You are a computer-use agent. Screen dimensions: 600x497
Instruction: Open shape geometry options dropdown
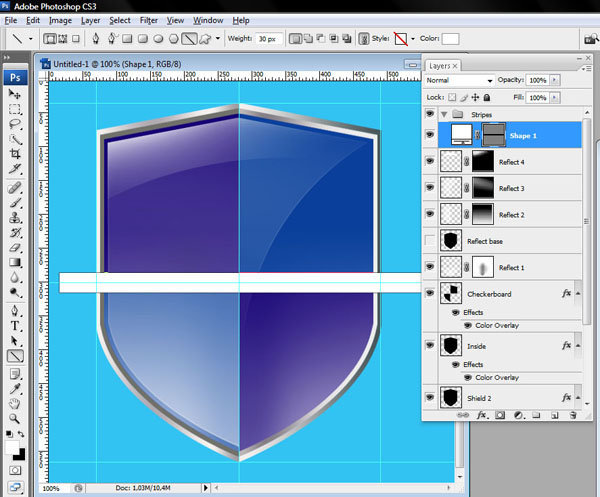point(218,39)
